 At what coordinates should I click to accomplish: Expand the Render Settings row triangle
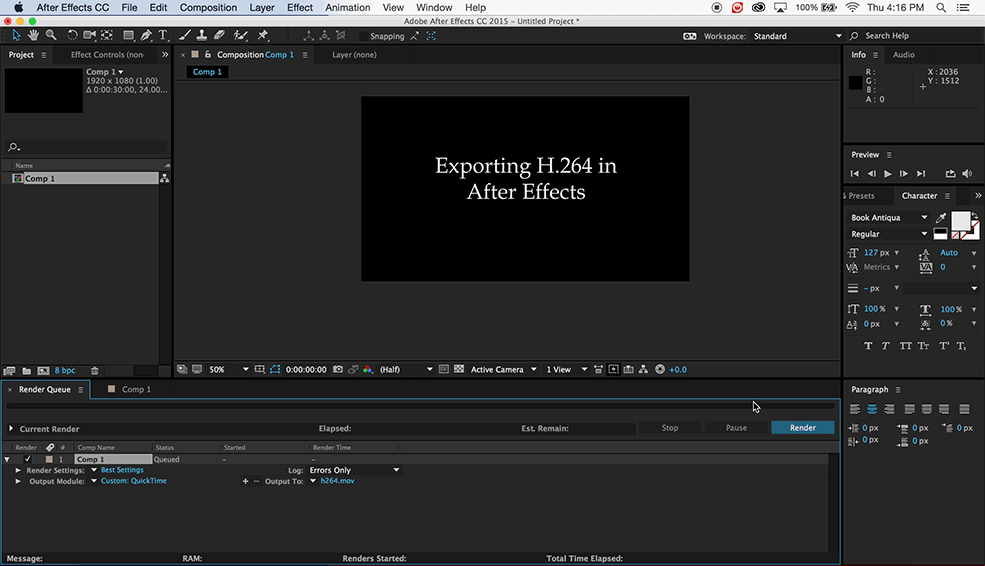[18, 470]
